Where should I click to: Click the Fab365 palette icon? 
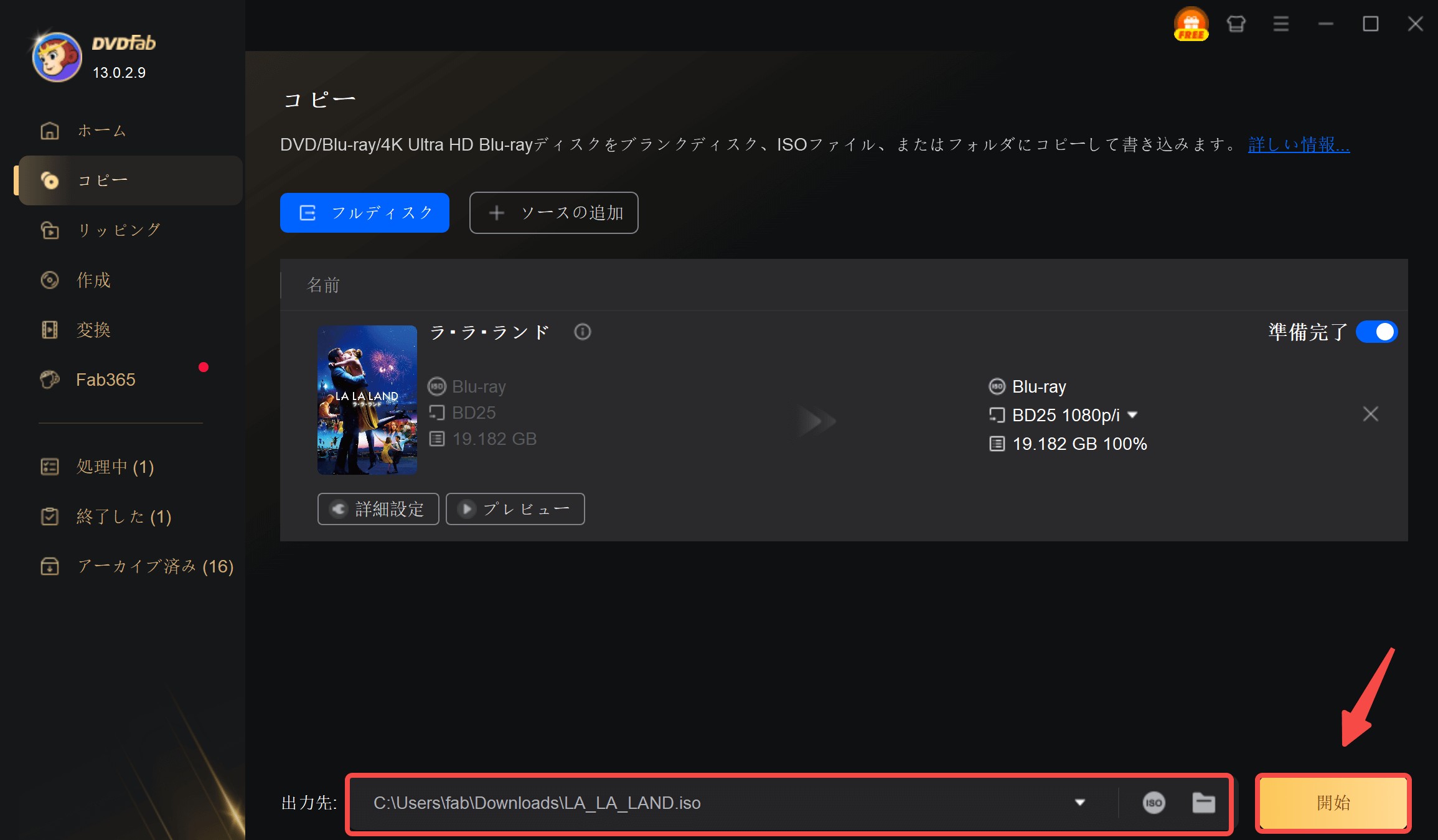(x=50, y=380)
